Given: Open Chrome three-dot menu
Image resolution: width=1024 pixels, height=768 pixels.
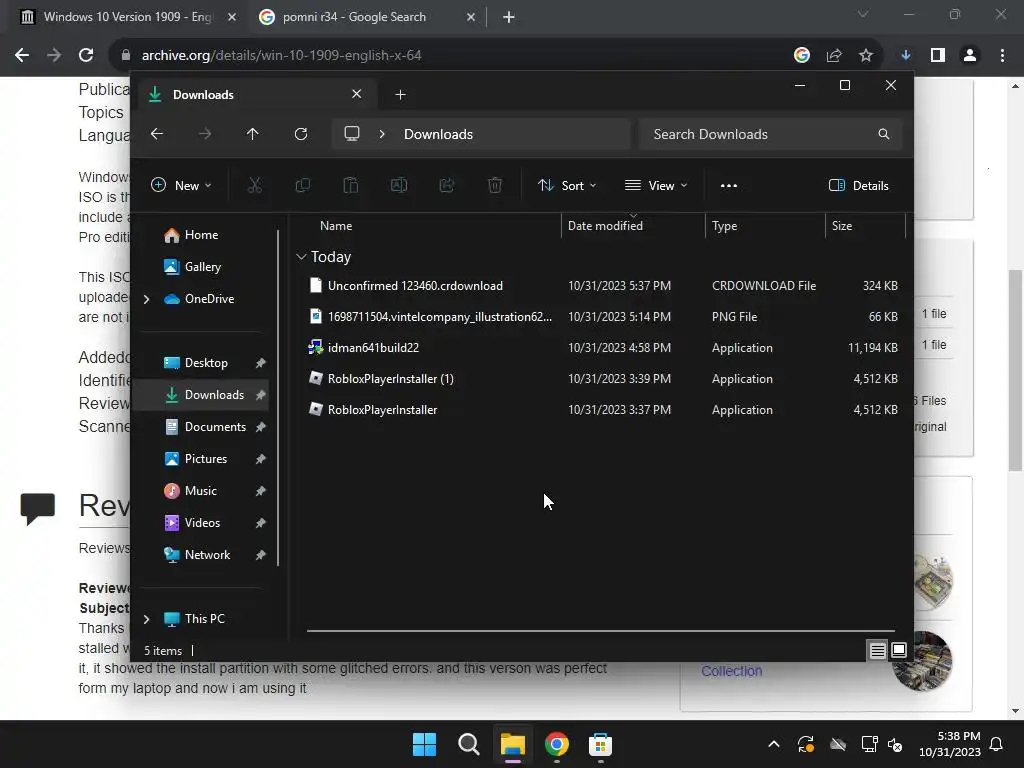Looking at the screenshot, I should (x=1002, y=56).
